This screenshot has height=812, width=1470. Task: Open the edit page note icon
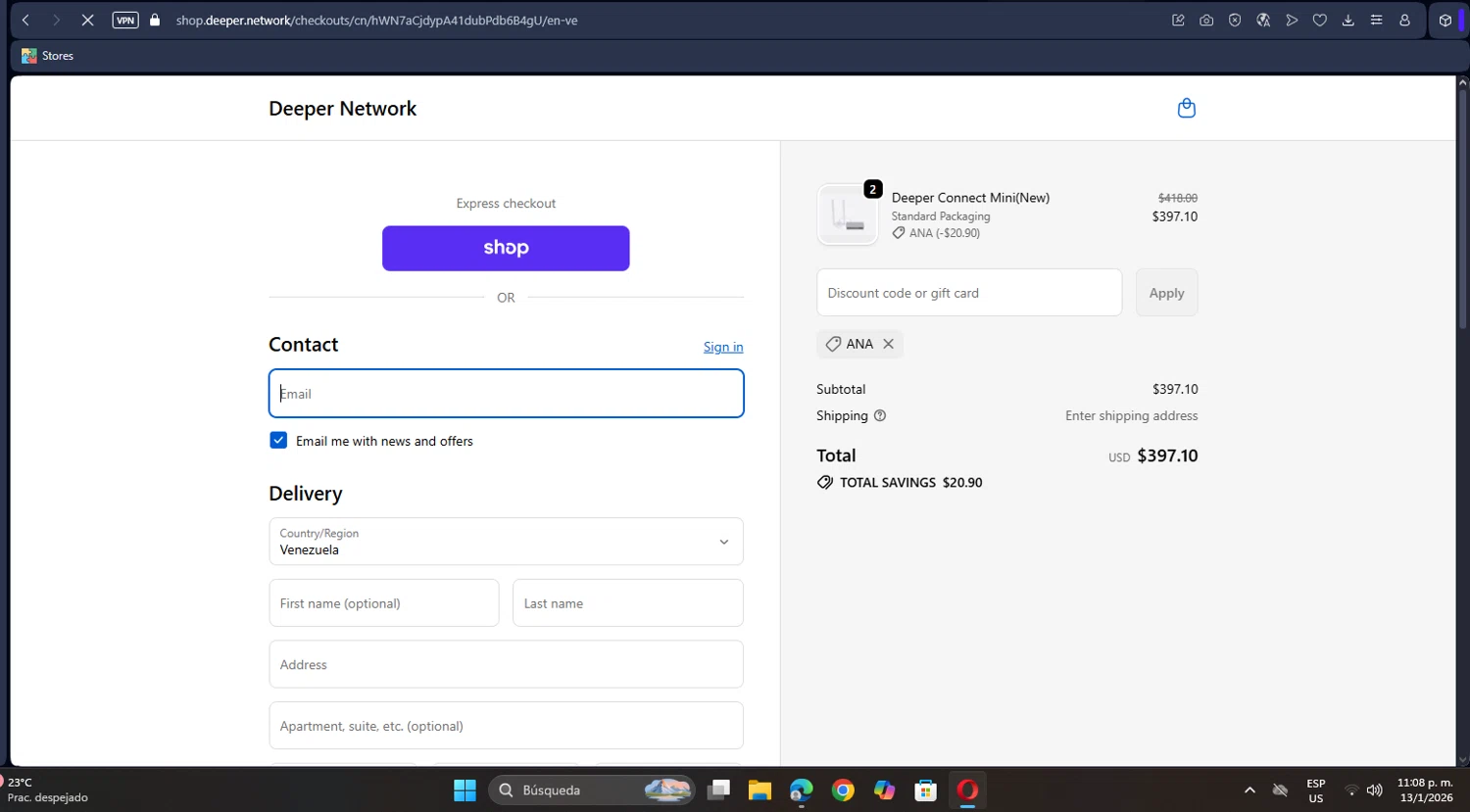tap(1178, 20)
